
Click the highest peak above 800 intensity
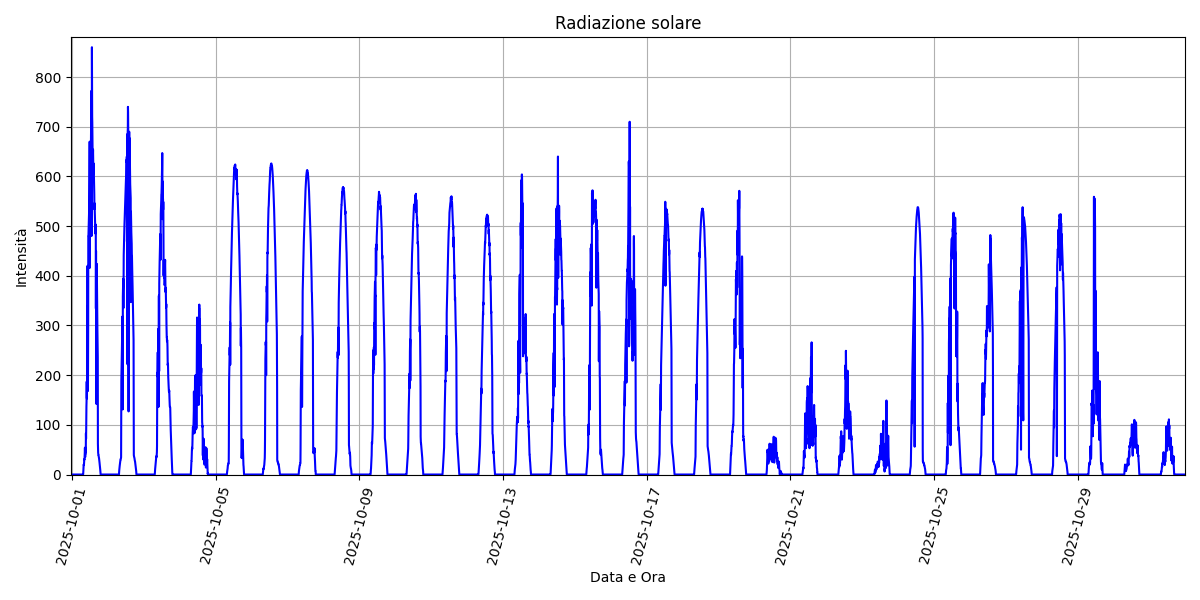click(92, 48)
